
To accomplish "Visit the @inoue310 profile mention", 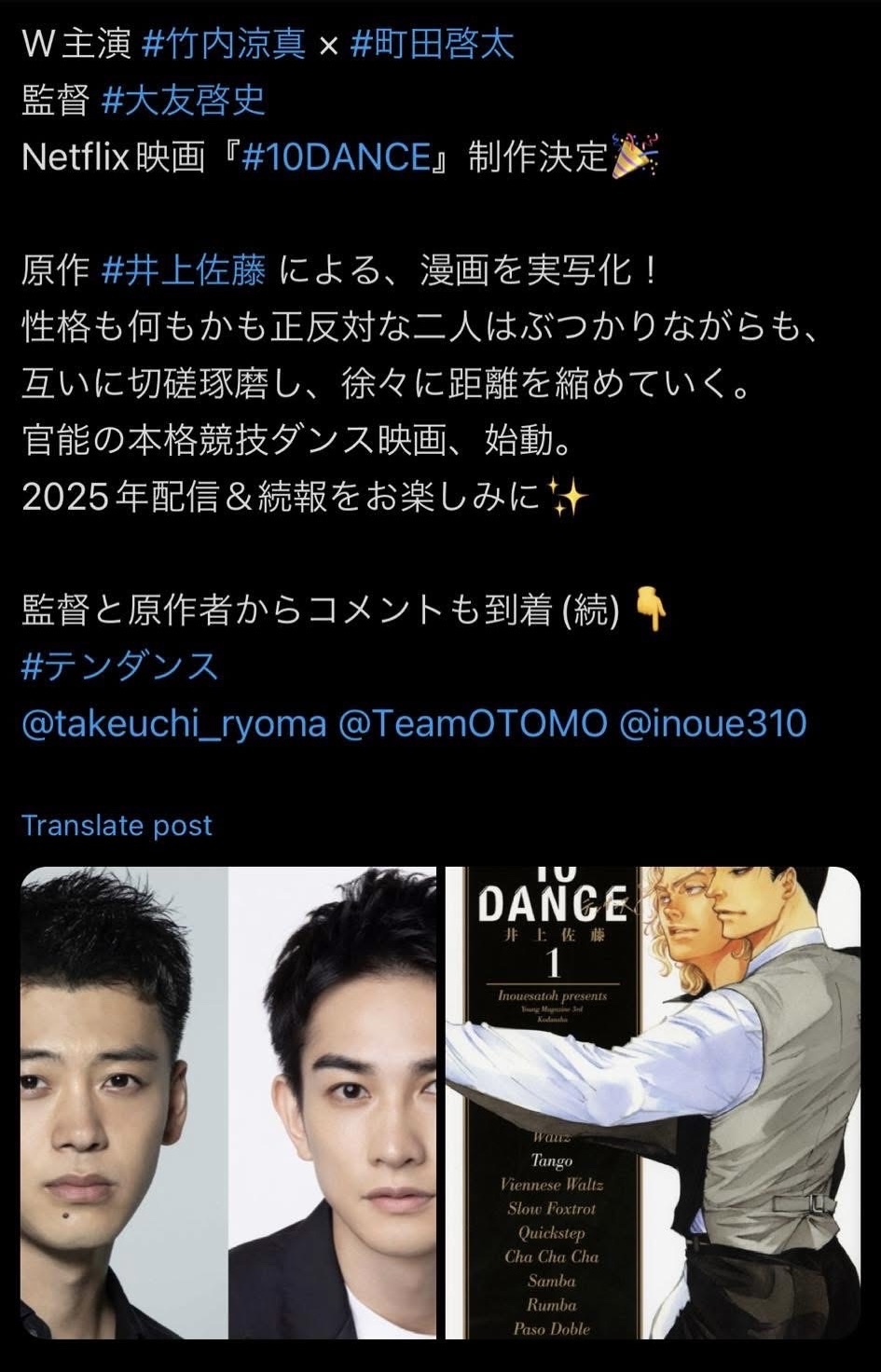I will click(713, 724).
